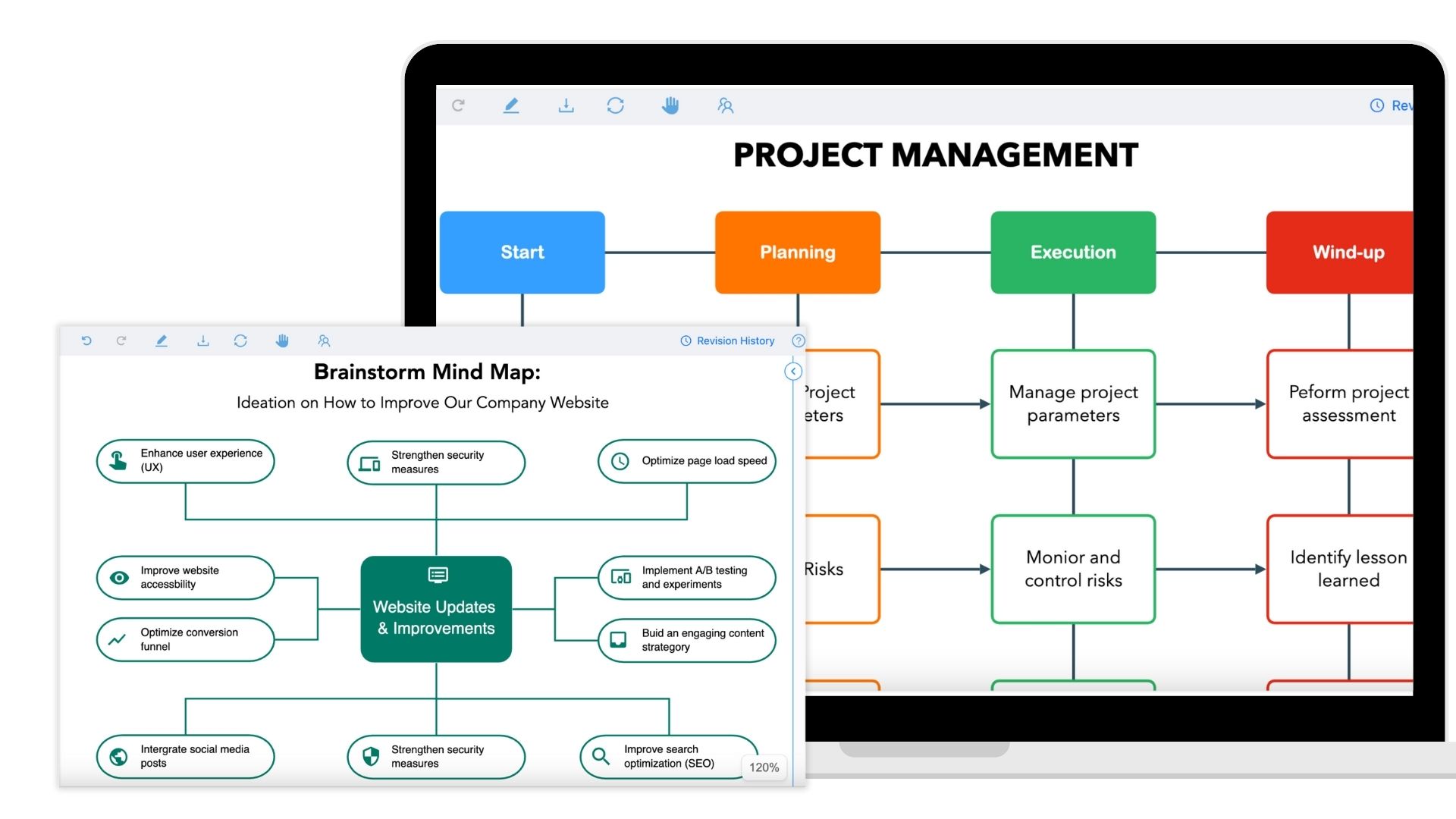
Task: Toggle the Hand tool on the Project Management toolbar
Action: point(670,106)
